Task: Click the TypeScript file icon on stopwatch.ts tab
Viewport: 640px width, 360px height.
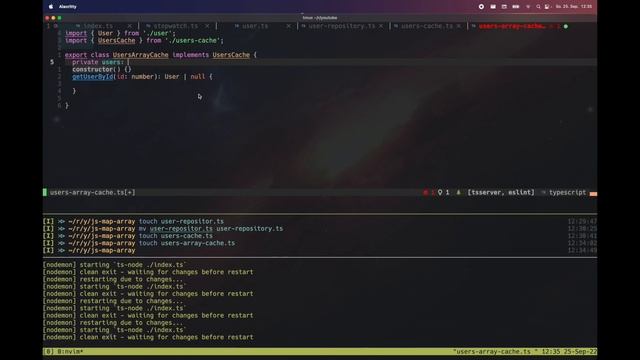Action: (148, 26)
